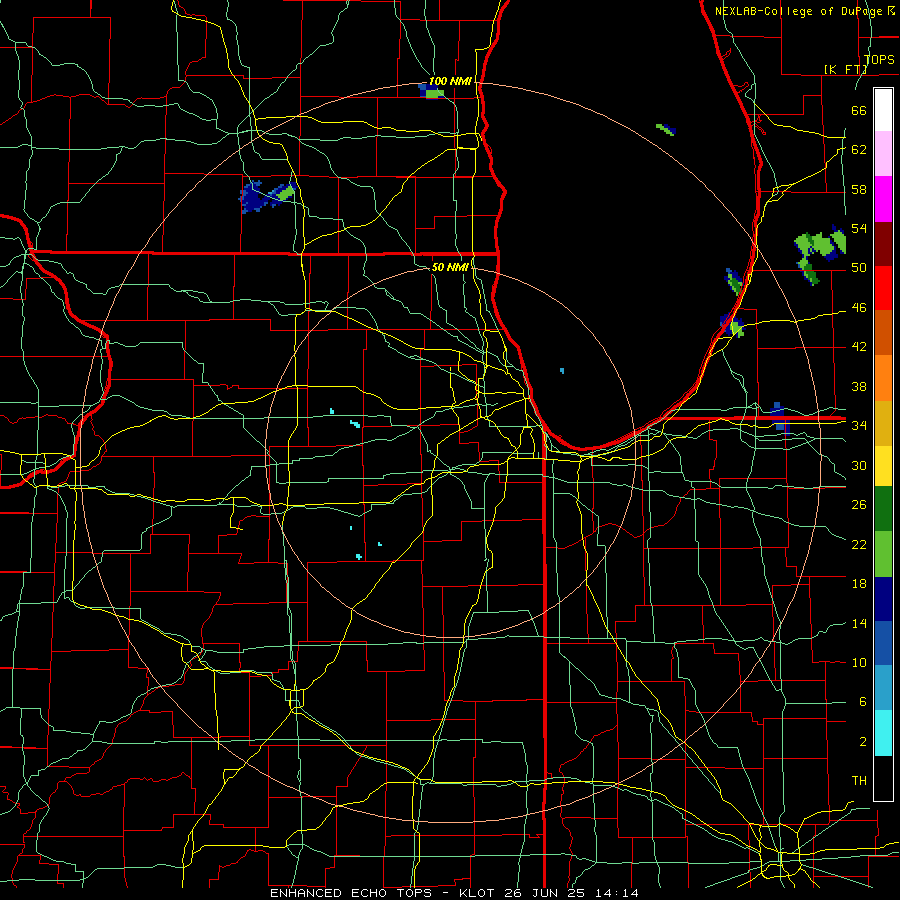Click the green echo next to 100 NMI label
Screen dimensions: 900x900
[435, 93]
